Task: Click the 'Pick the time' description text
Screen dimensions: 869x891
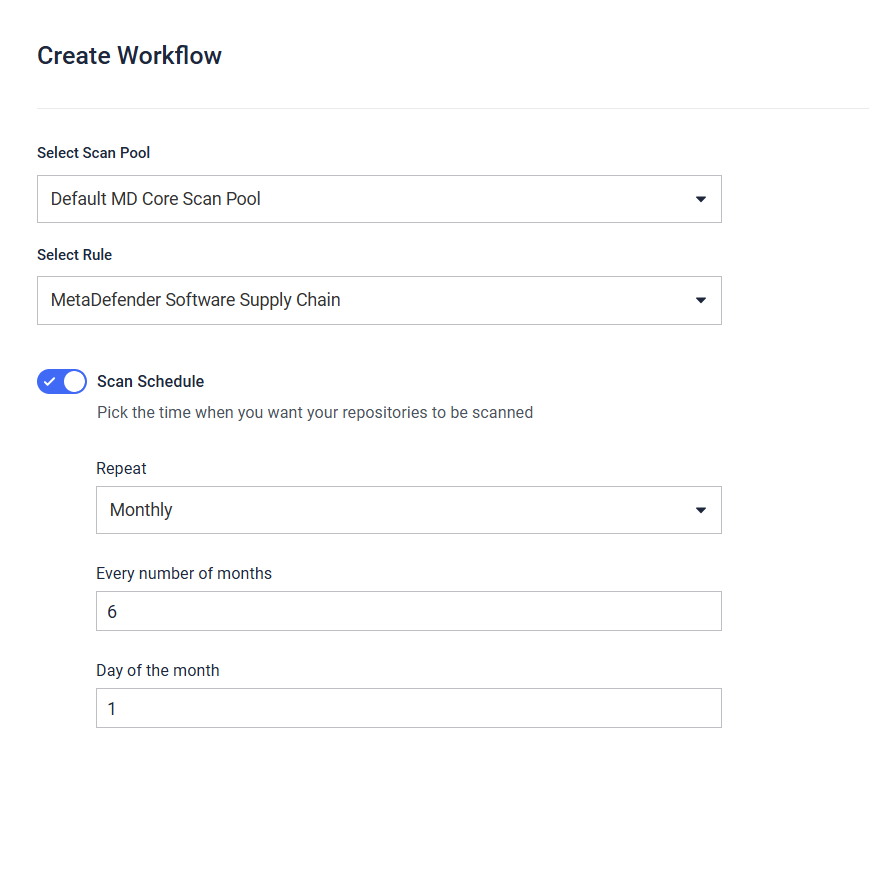Action: 315,413
